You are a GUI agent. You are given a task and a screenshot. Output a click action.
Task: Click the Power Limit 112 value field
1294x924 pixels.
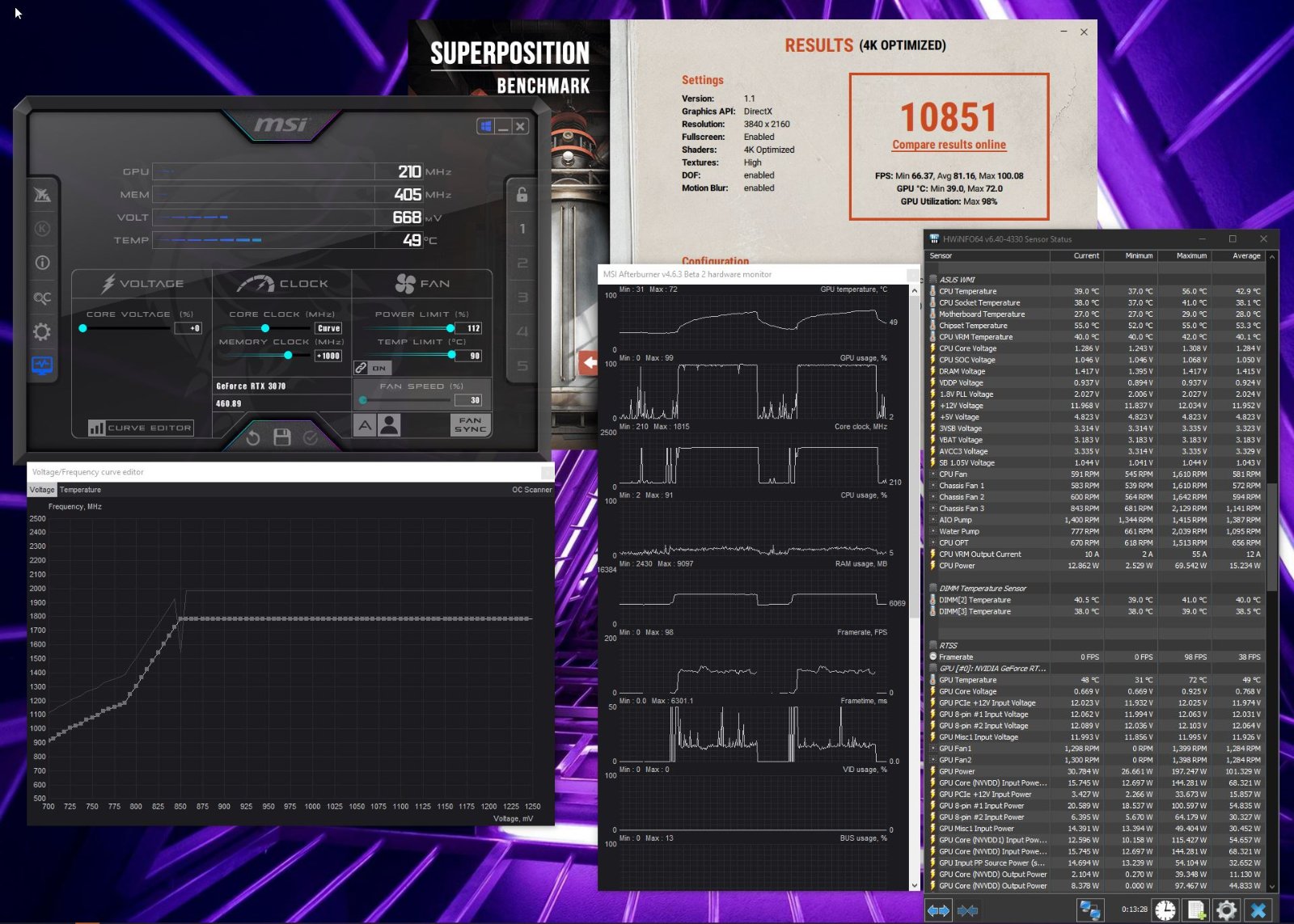[469, 328]
